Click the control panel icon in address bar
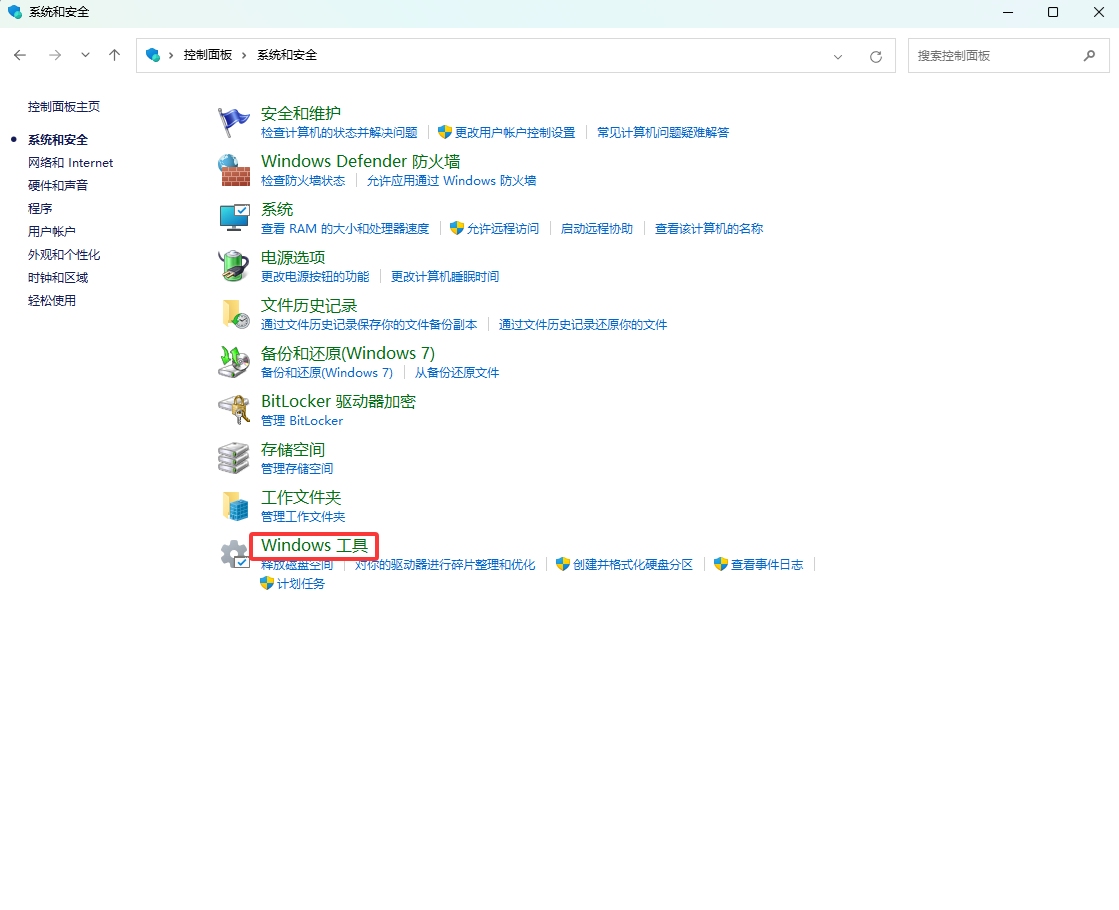The image size is (1119, 910). (x=153, y=55)
